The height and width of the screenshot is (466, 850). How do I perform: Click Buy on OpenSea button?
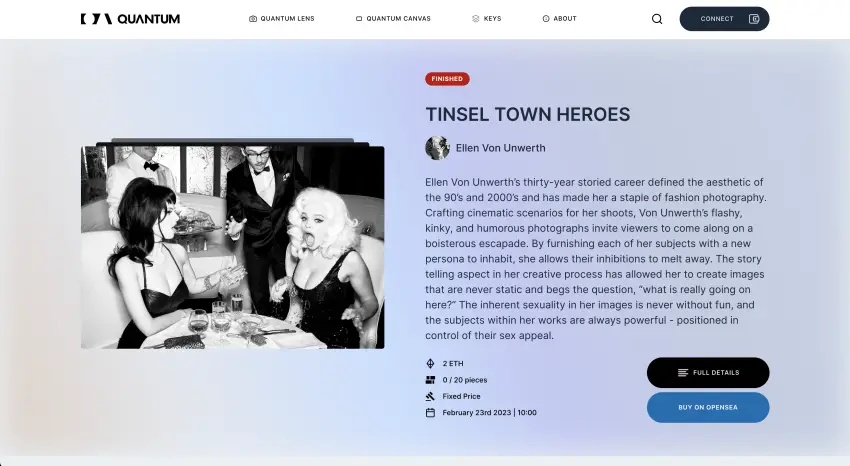click(x=708, y=407)
